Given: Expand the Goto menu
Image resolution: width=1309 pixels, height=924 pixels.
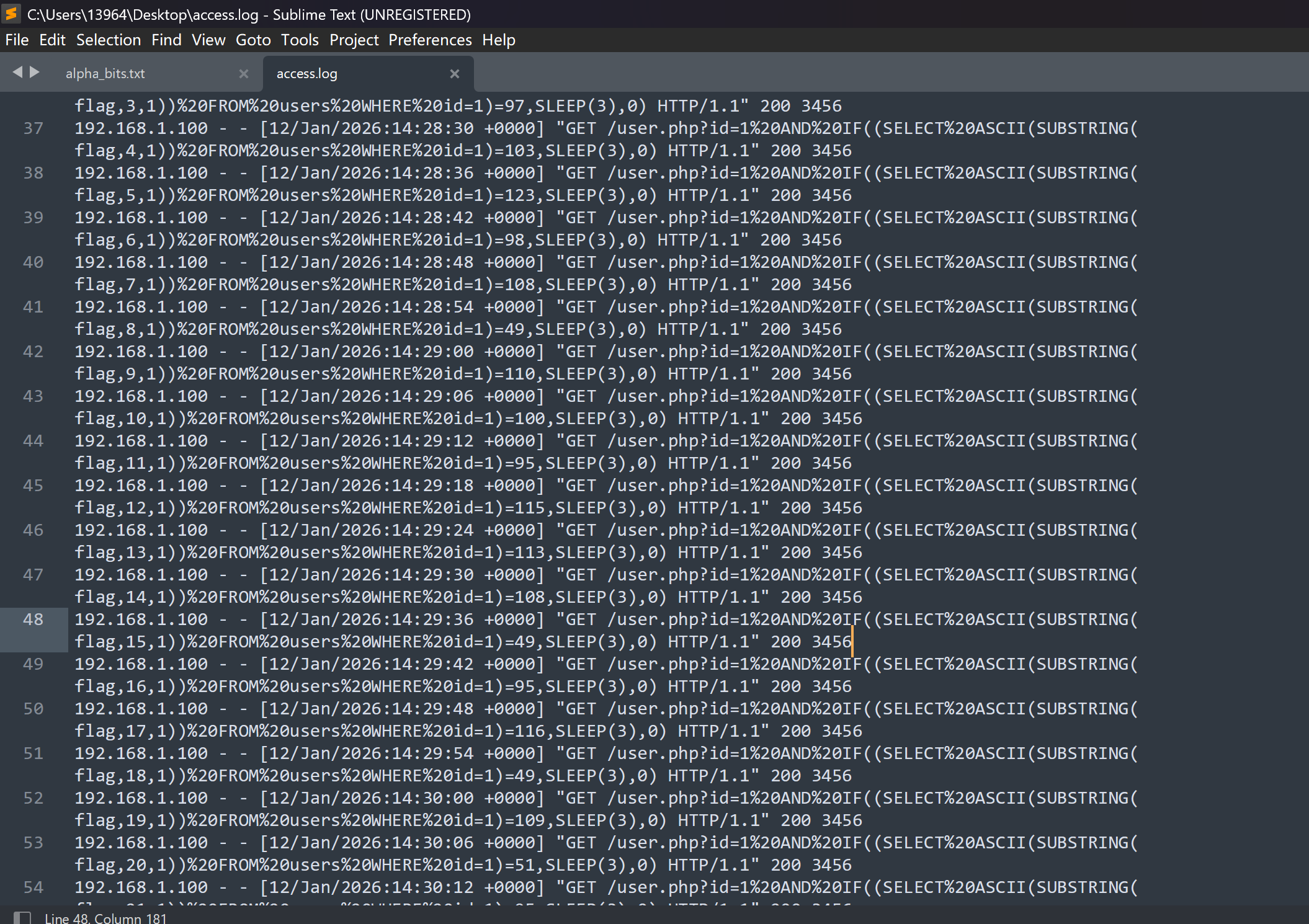Looking at the screenshot, I should (253, 40).
